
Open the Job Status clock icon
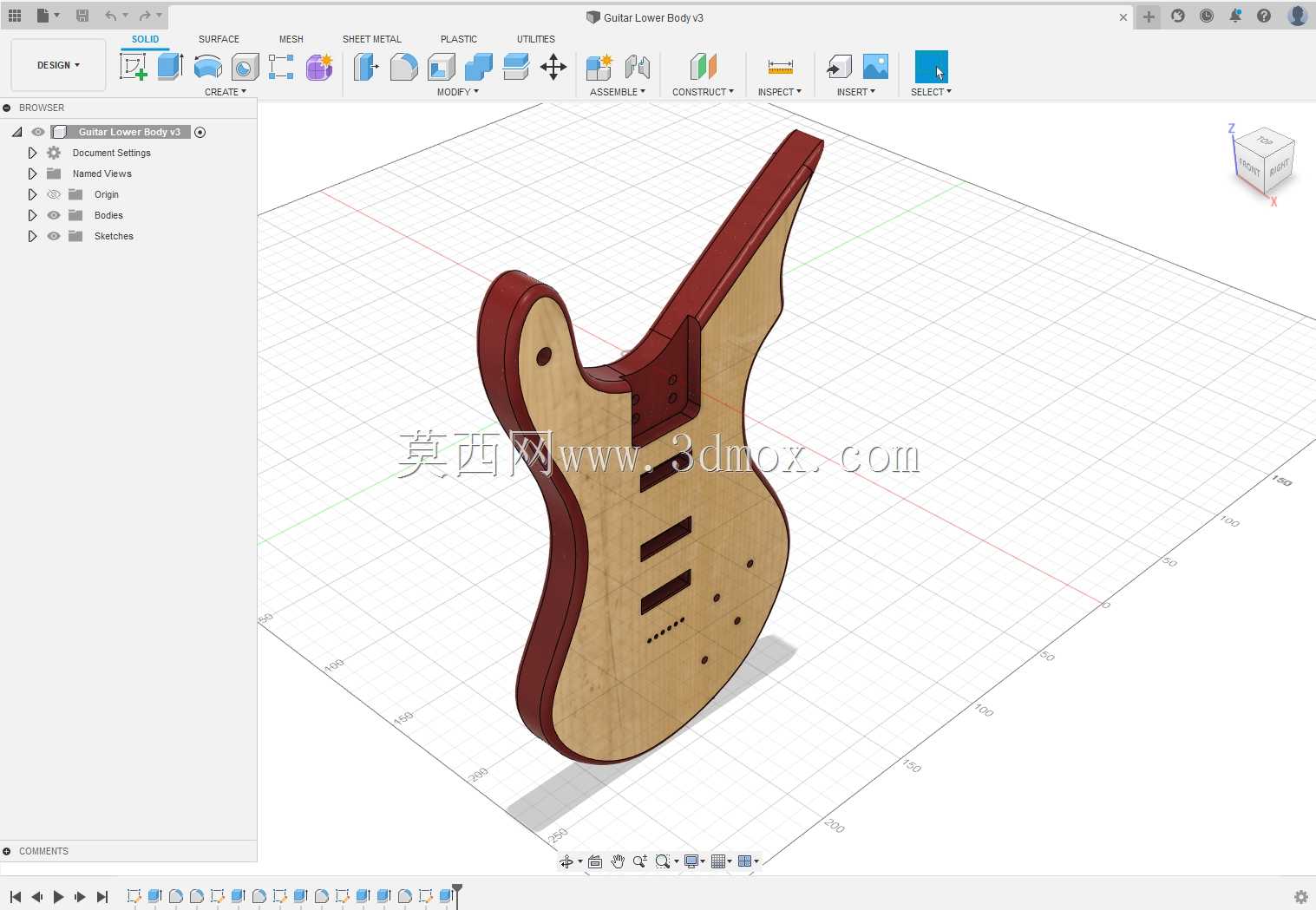tap(1207, 16)
